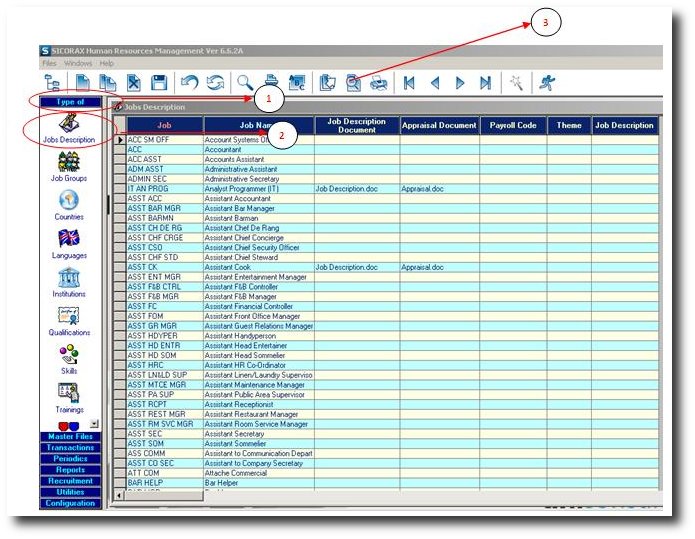Click the Undo arrow in toolbar
The height and width of the screenshot is (539, 695).
(189, 83)
